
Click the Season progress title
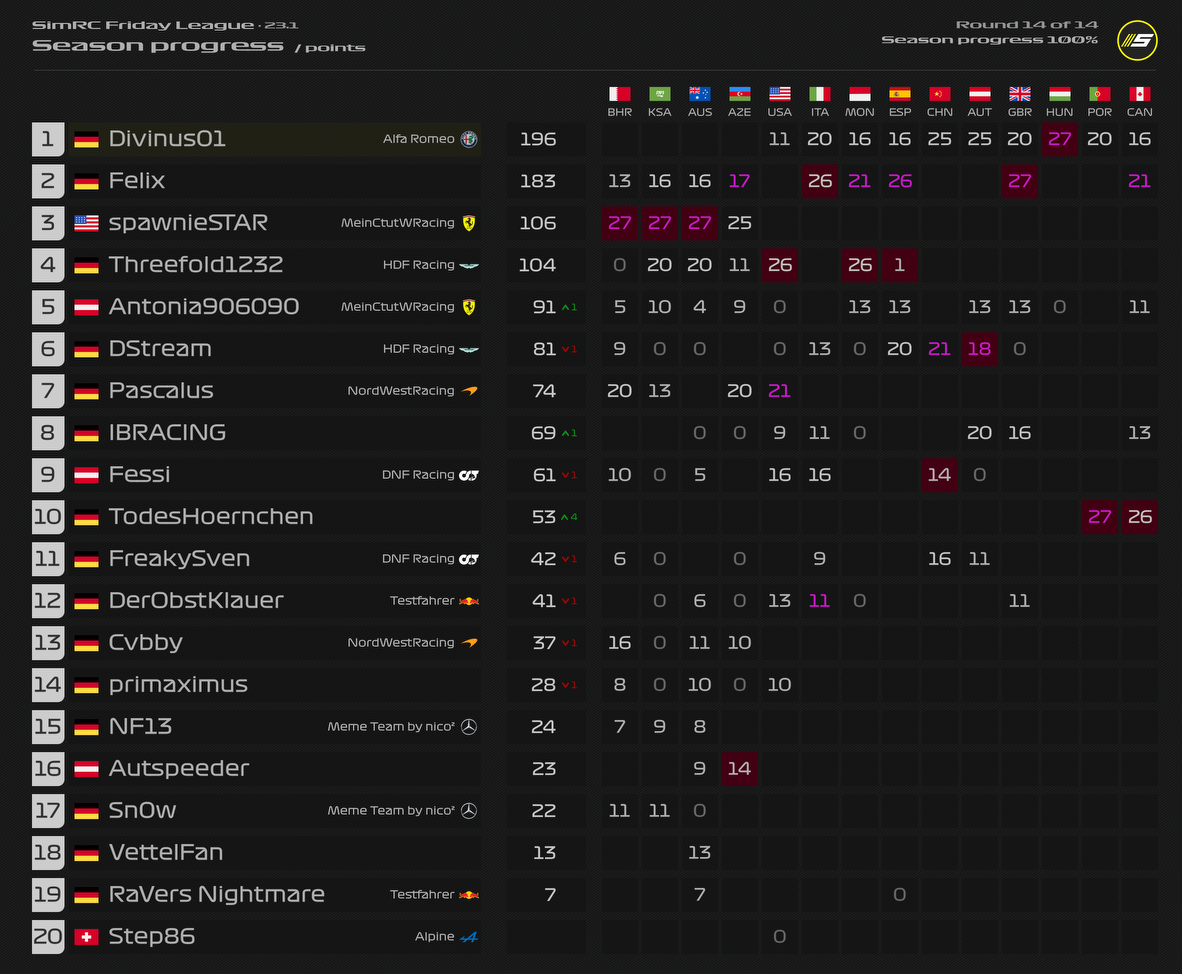[158, 46]
